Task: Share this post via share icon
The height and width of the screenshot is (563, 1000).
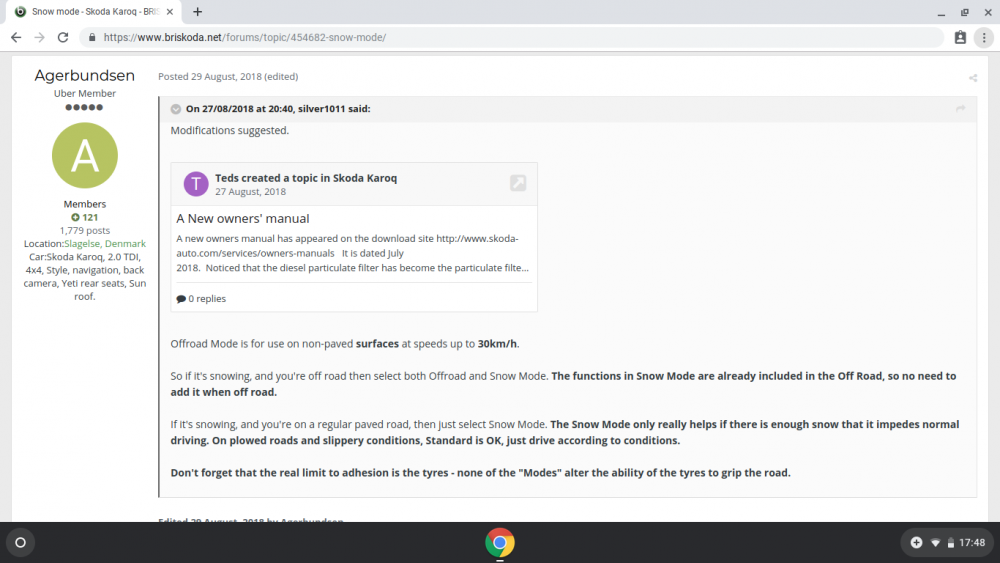Action: (x=973, y=78)
